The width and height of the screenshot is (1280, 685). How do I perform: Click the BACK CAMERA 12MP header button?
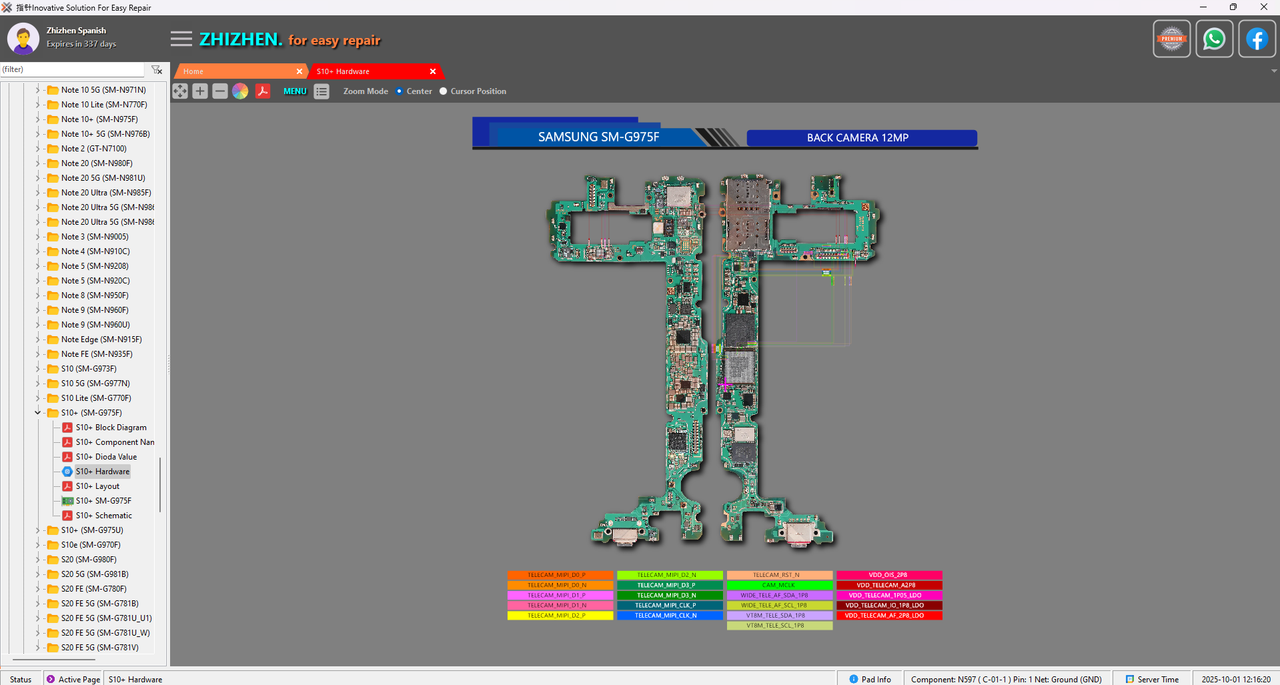pos(862,138)
